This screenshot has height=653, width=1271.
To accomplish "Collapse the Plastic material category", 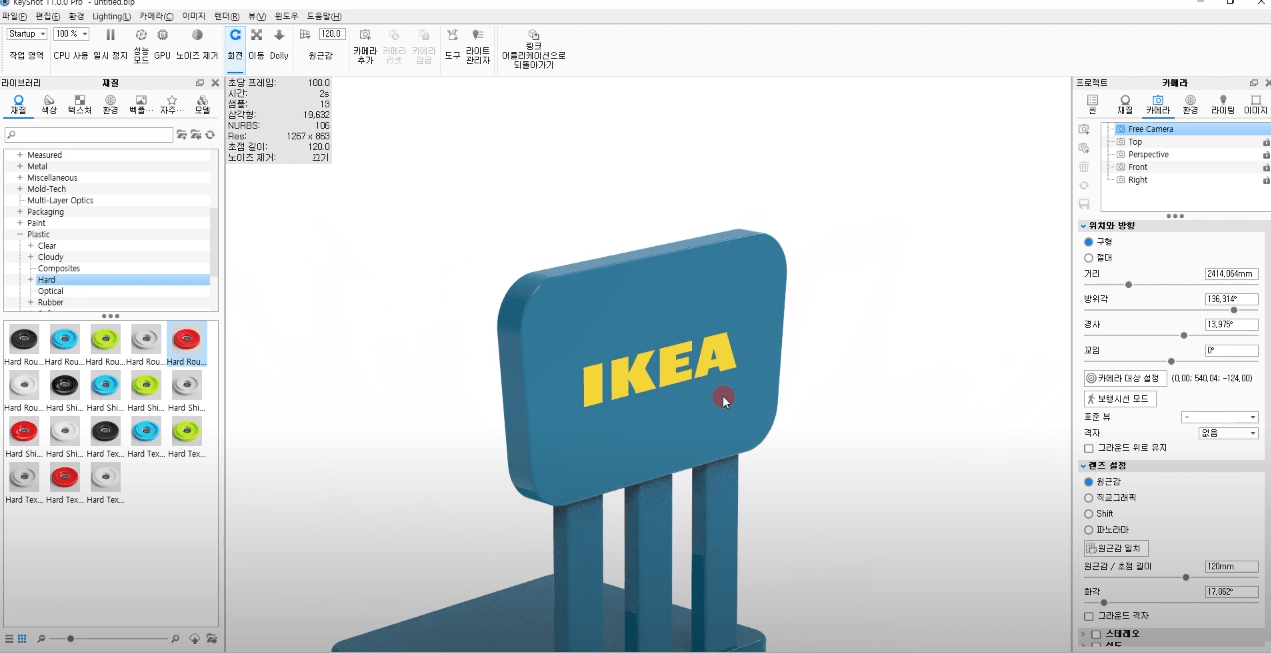I will pyautogui.click(x=20, y=235).
